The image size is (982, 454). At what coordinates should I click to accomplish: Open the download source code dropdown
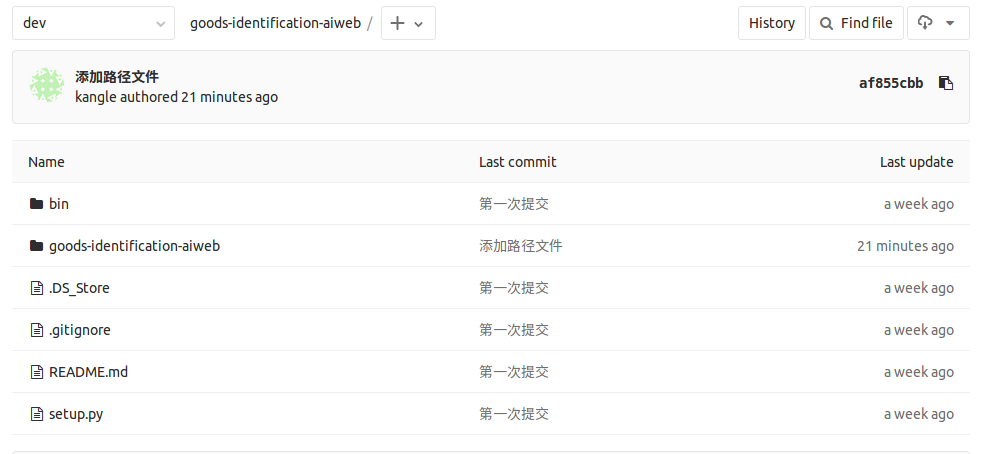click(x=938, y=23)
